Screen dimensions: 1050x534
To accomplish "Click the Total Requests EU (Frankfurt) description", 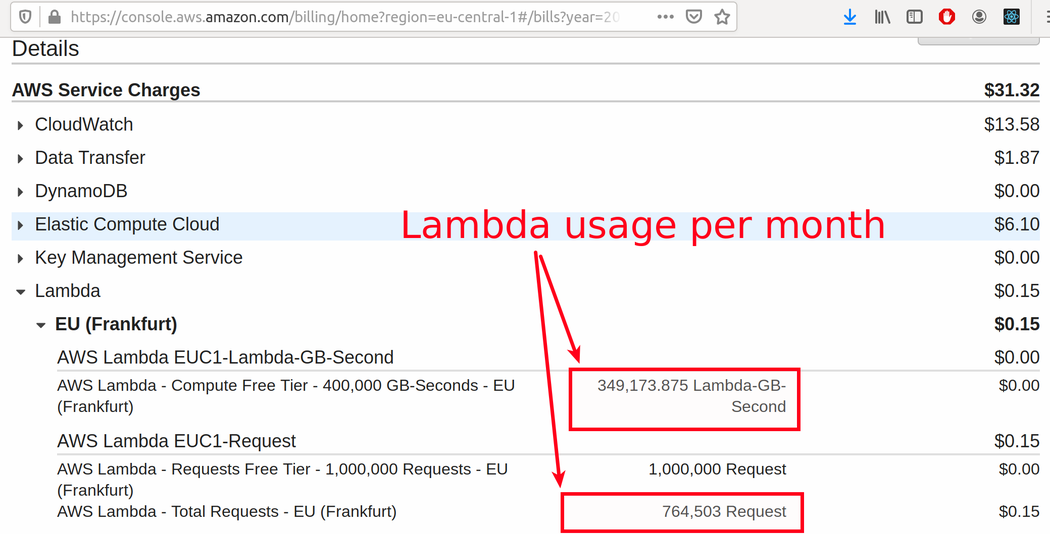I will click(226, 511).
